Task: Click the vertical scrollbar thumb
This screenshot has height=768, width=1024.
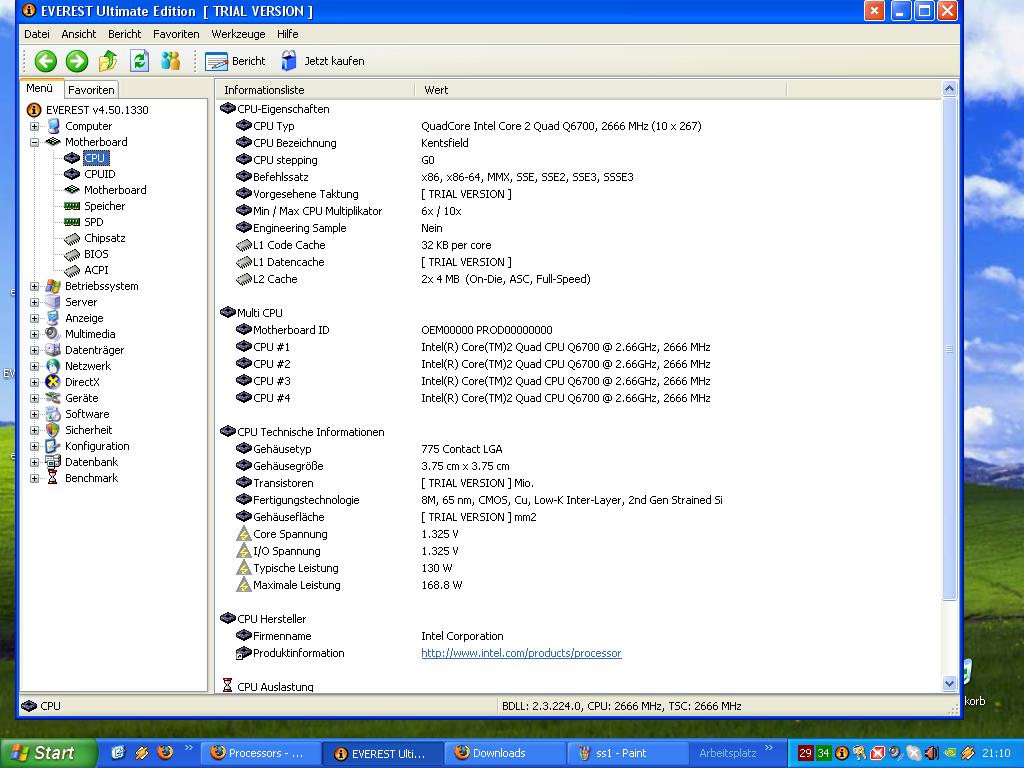Action: coord(950,349)
